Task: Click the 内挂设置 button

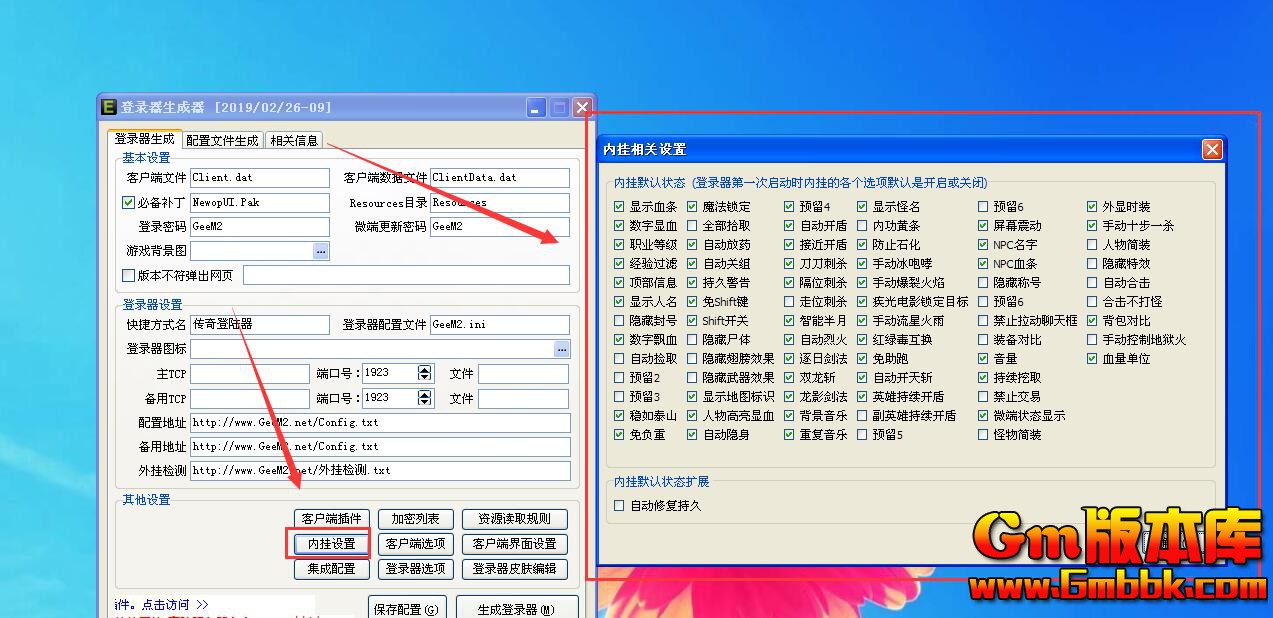Action: pyautogui.click(x=331, y=544)
